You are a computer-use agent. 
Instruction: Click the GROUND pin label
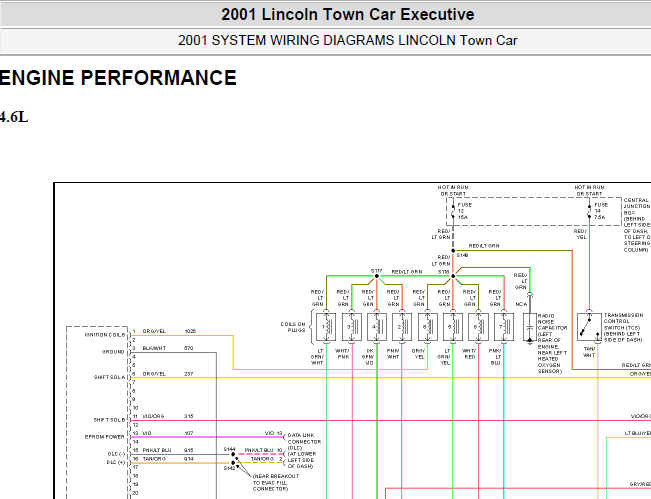(x=113, y=352)
